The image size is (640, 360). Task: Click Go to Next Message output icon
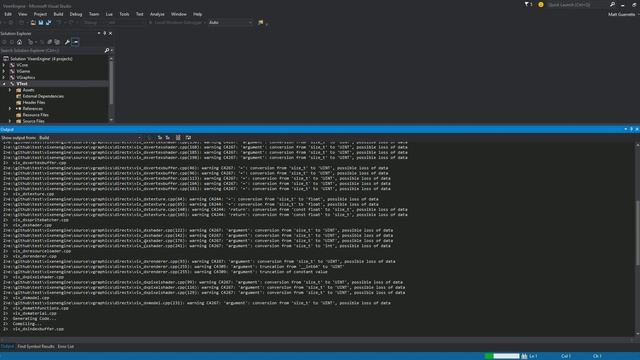(x=168, y=138)
